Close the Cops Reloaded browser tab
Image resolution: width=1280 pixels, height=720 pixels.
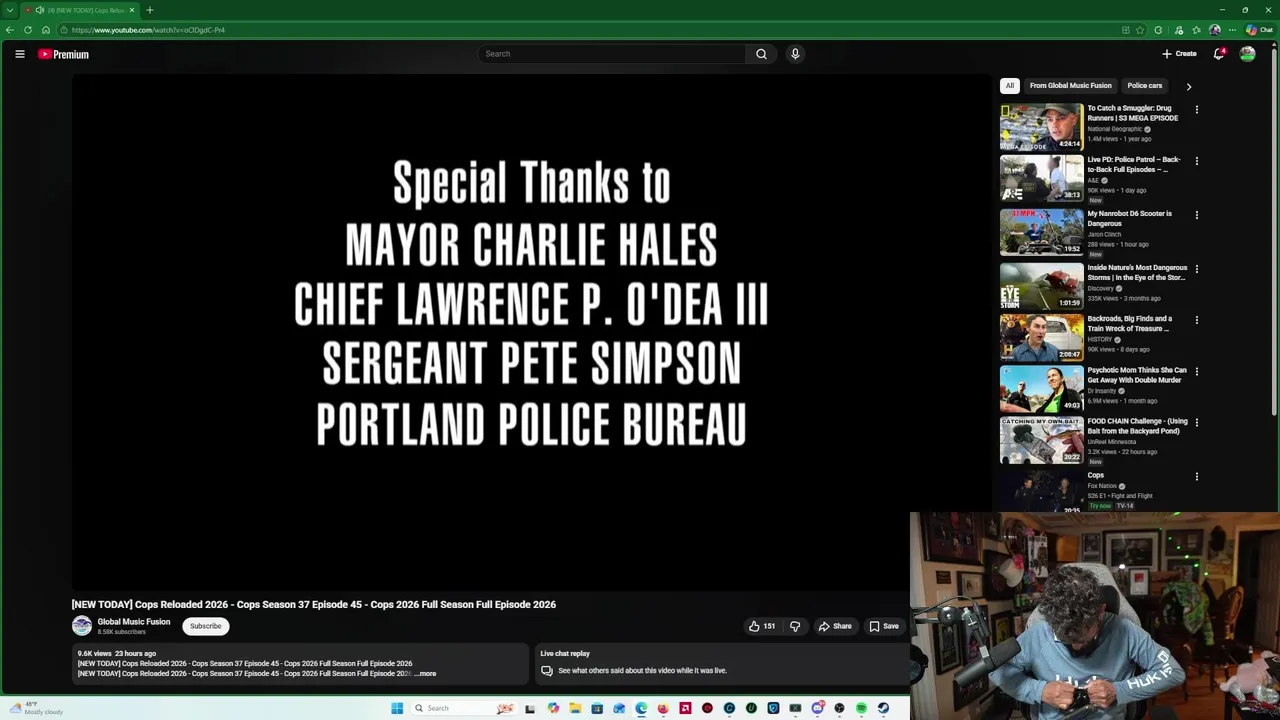pos(132,10)
